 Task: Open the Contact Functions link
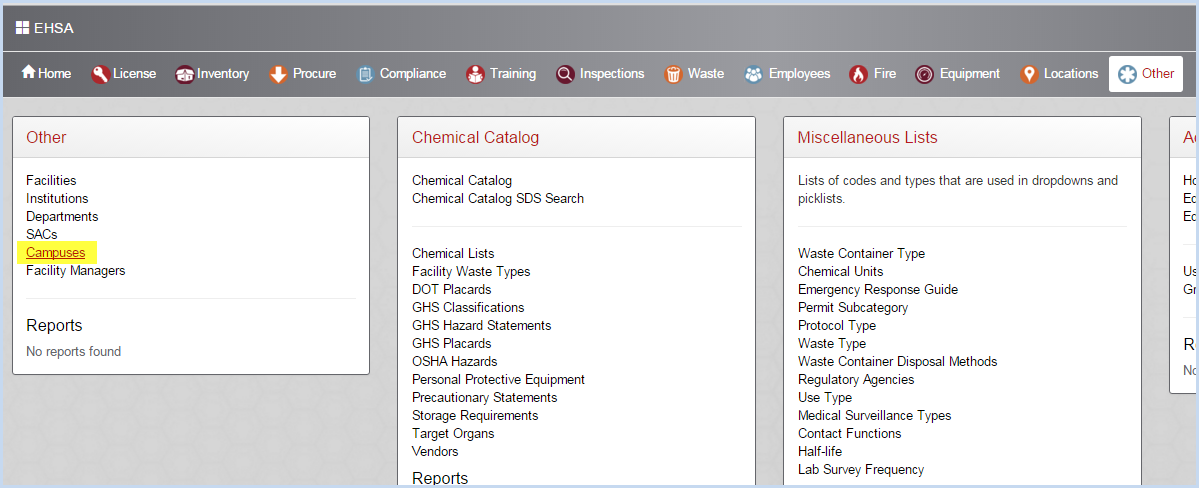[850, 433]
